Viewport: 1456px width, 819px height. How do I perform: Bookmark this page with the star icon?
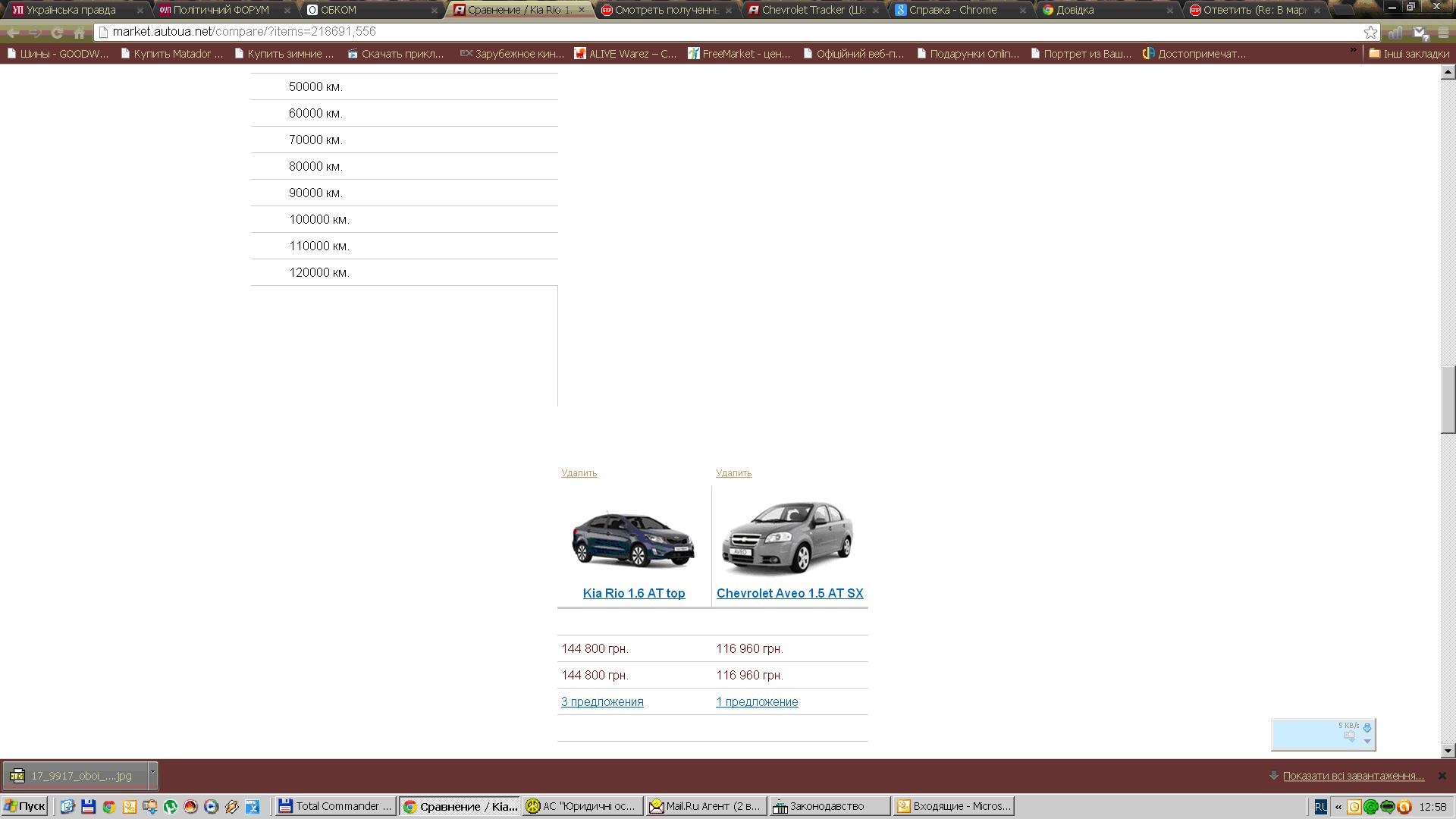point(1370,32)
